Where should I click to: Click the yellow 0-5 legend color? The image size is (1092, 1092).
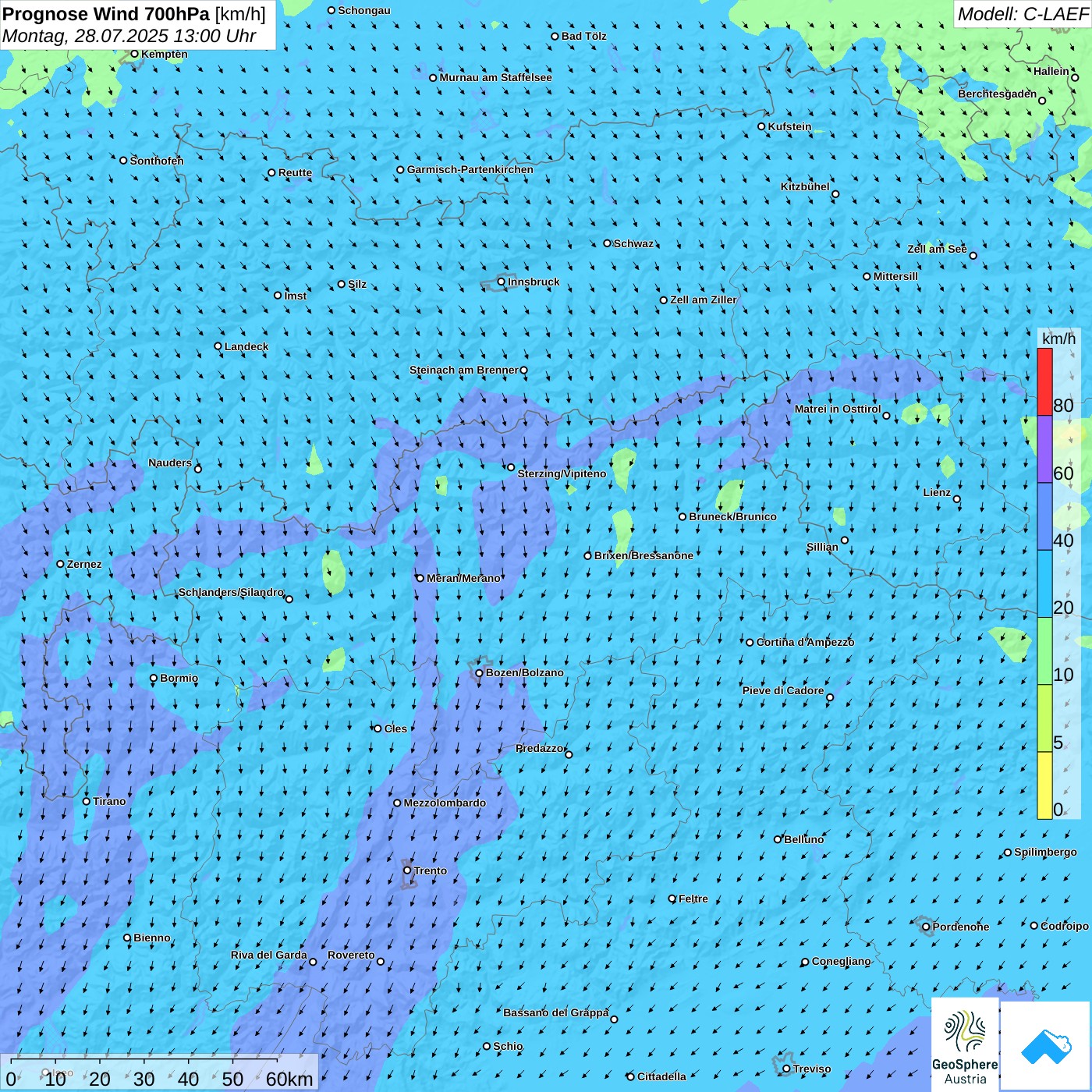pos(1044,785)
